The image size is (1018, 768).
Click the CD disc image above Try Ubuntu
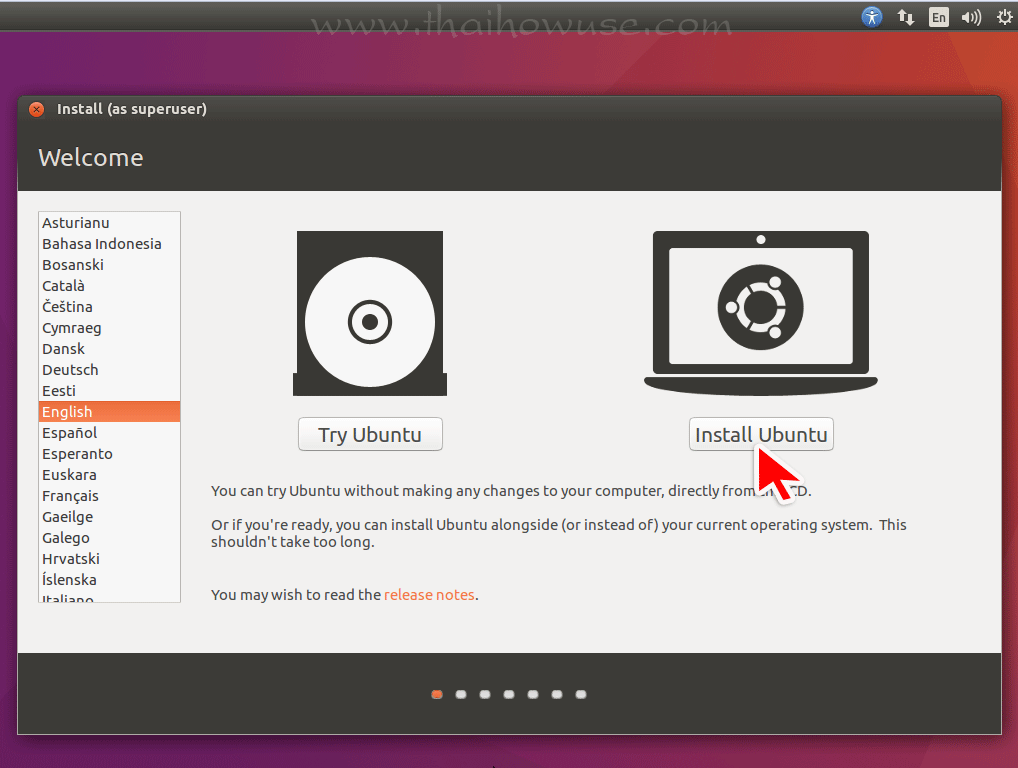[370, 313]
